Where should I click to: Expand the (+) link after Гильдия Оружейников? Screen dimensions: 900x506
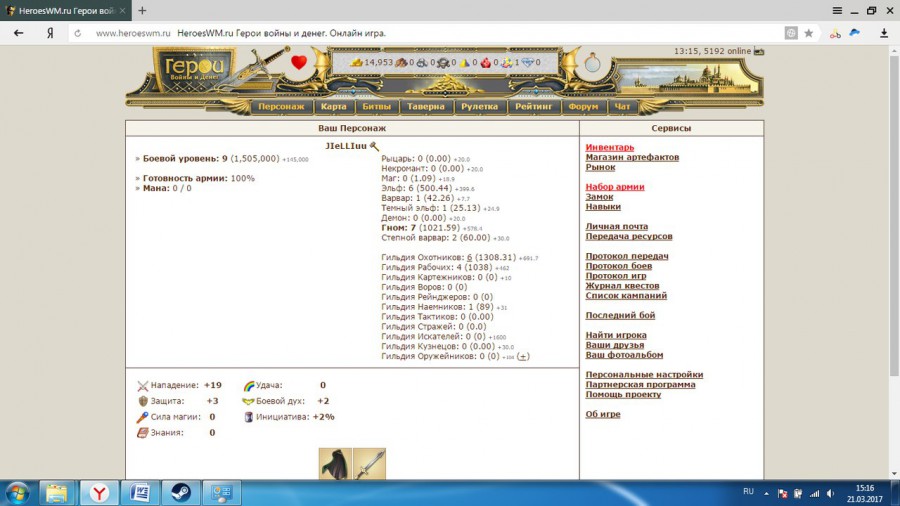click(x=522, y=356)
